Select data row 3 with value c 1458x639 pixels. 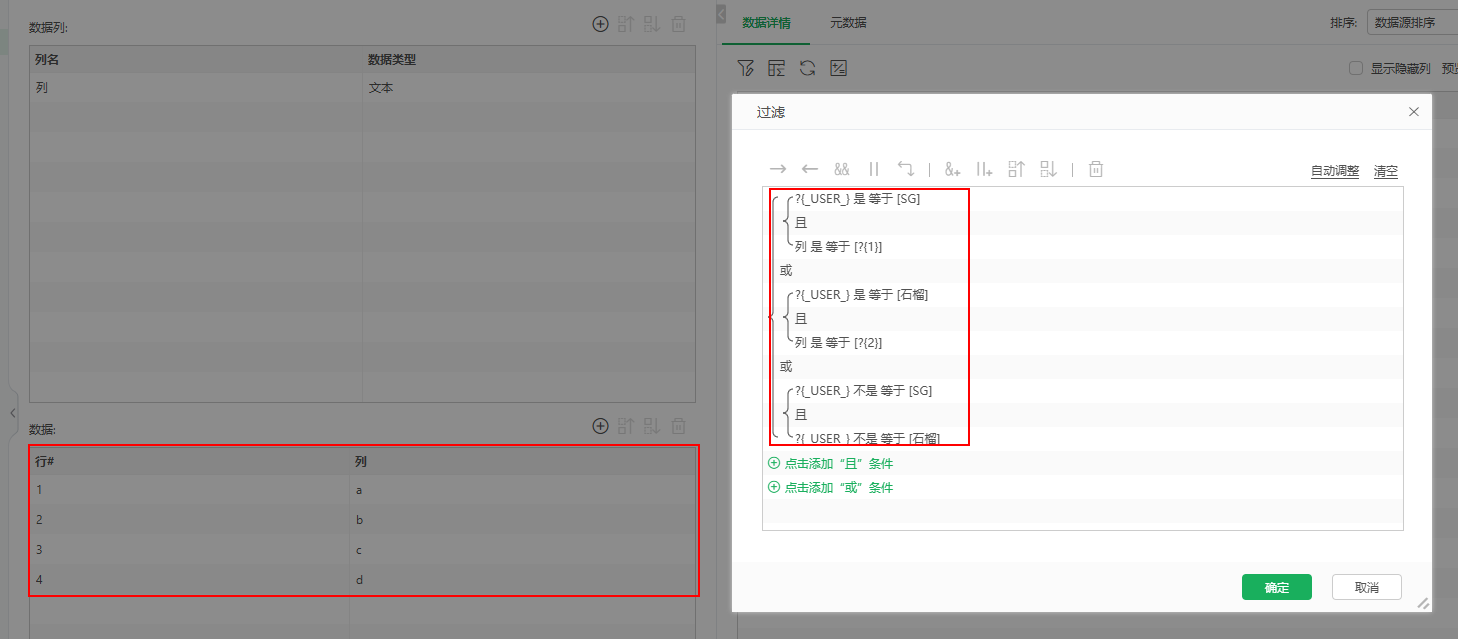tap(362, 550)
